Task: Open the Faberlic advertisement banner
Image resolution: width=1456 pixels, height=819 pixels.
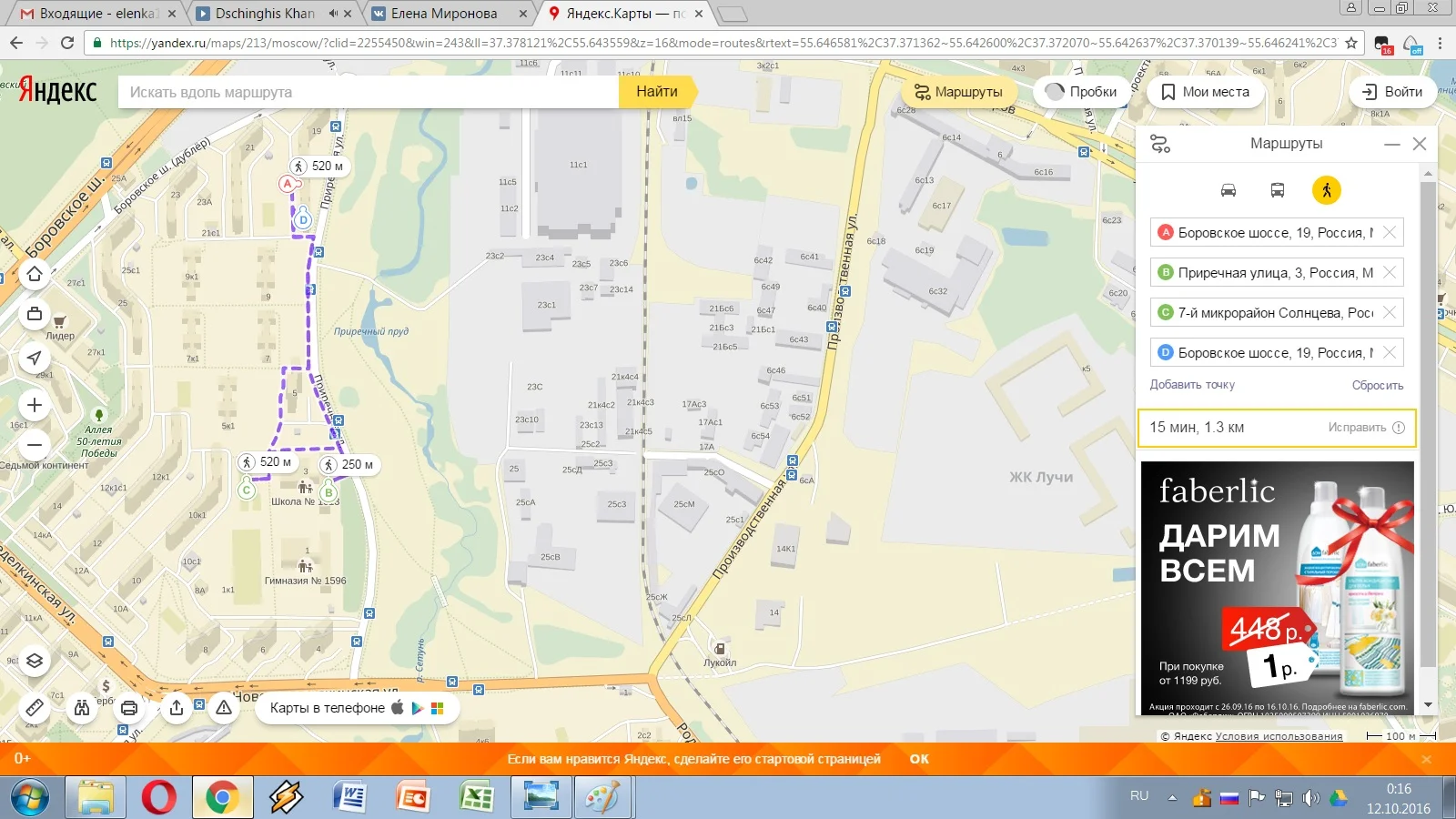Action: 1278,588
